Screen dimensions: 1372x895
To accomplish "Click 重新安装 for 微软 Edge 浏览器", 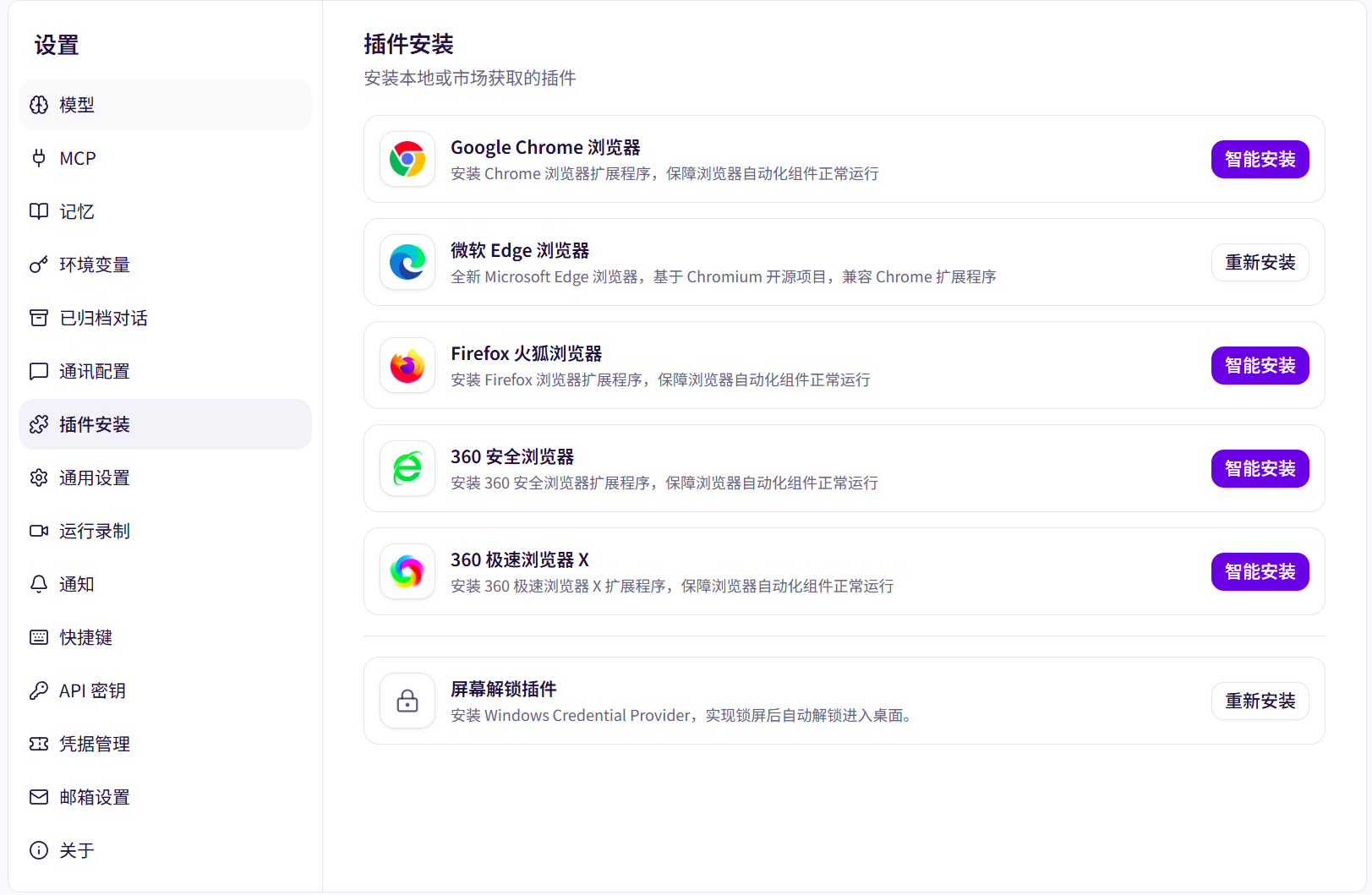I will [1260, 262].
